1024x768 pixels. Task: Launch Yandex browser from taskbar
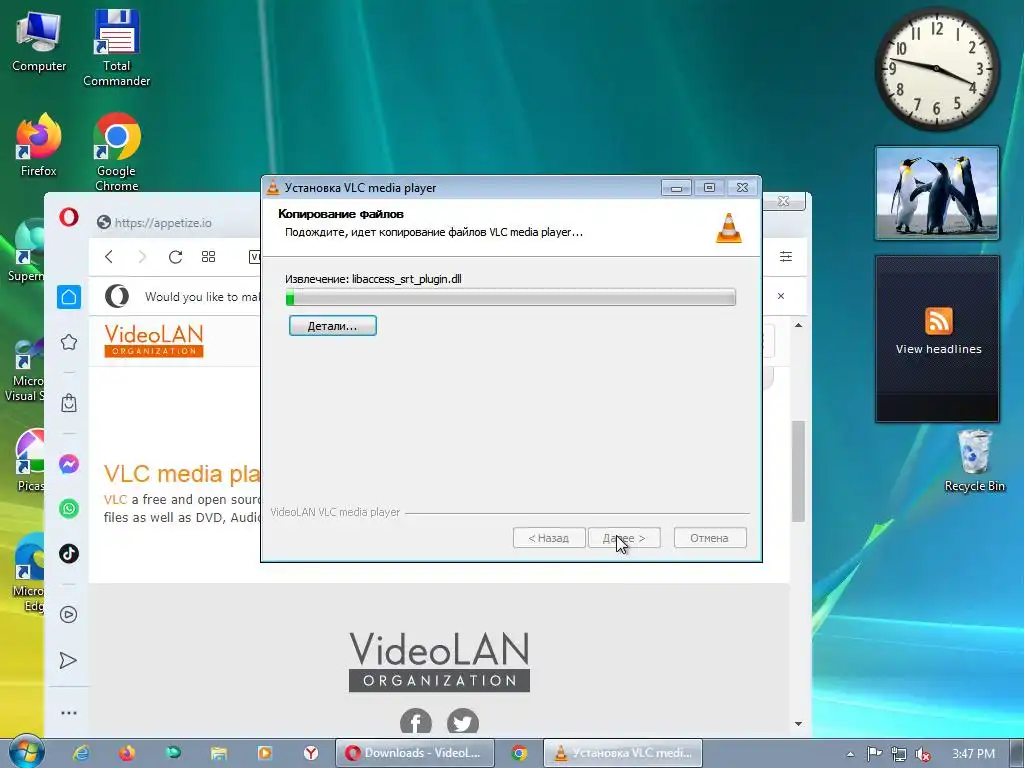pos(311,753)
